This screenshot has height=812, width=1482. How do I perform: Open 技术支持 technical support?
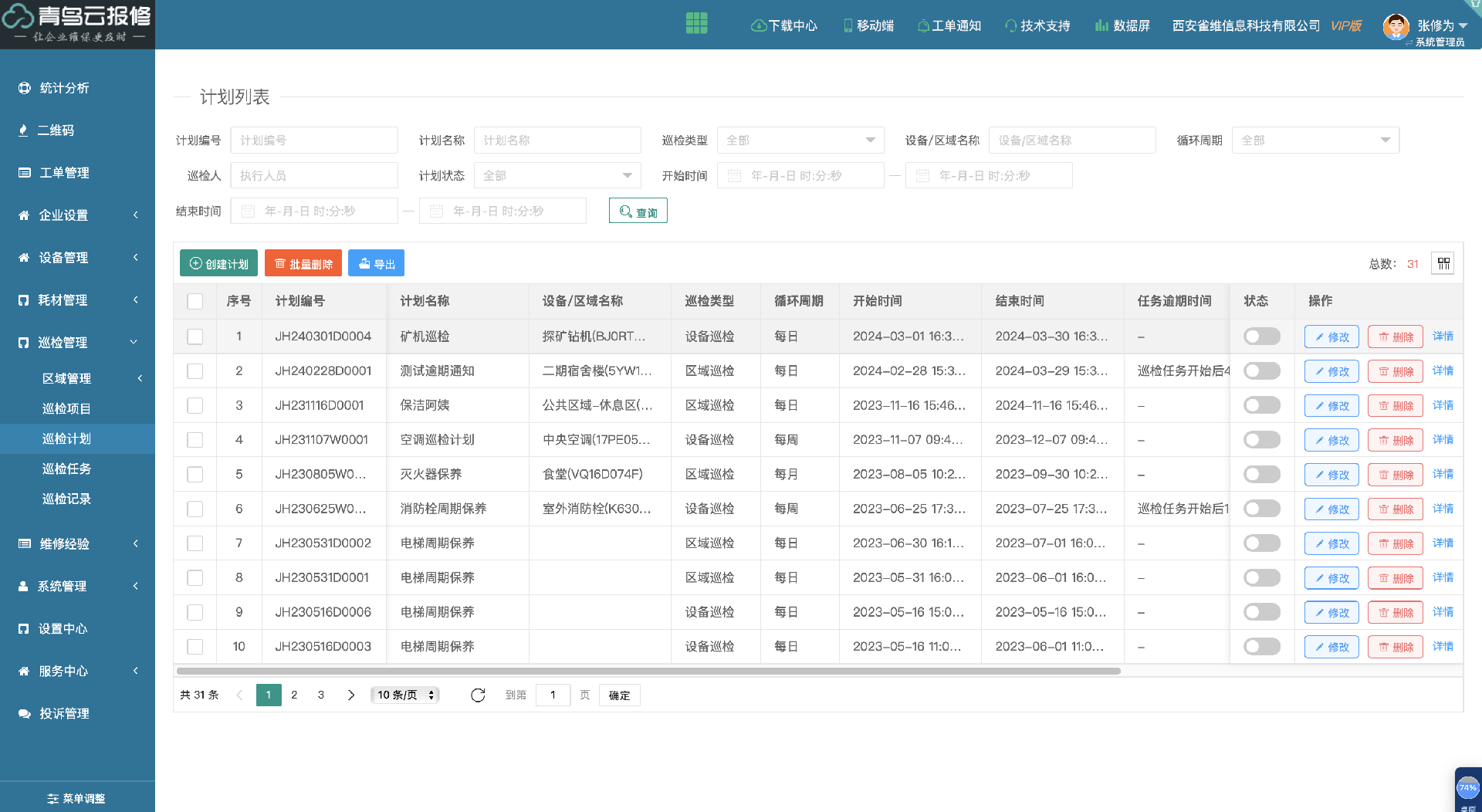1037,25
